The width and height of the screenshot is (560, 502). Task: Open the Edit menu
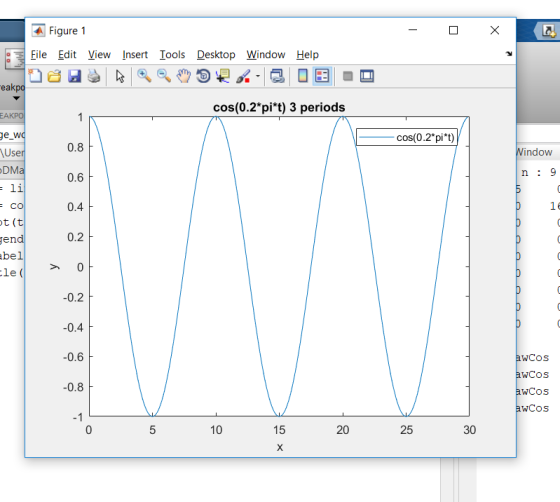(x=67, y=55)
